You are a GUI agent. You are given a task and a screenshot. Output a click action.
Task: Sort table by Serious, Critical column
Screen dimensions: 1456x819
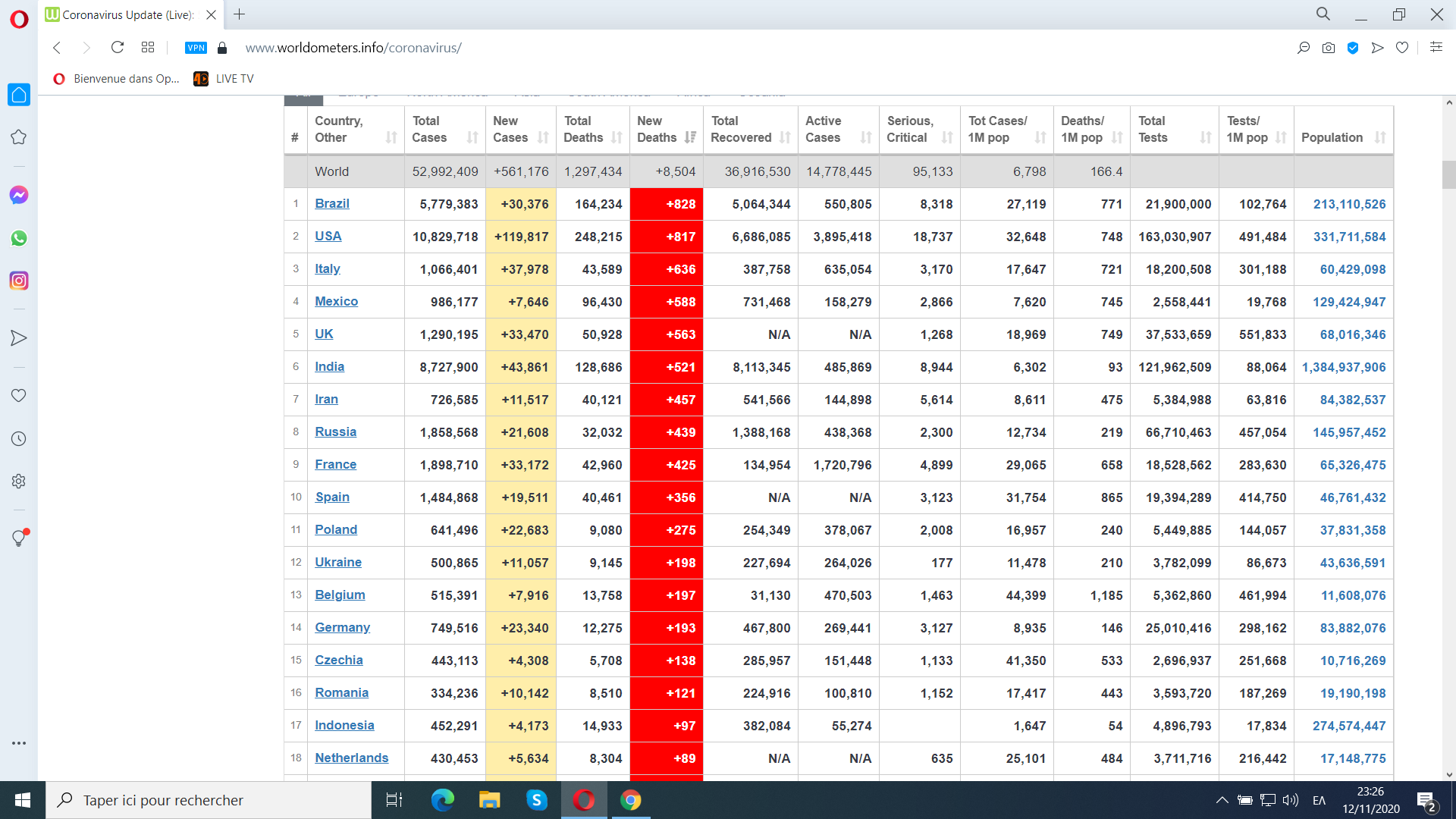point(920,130)
